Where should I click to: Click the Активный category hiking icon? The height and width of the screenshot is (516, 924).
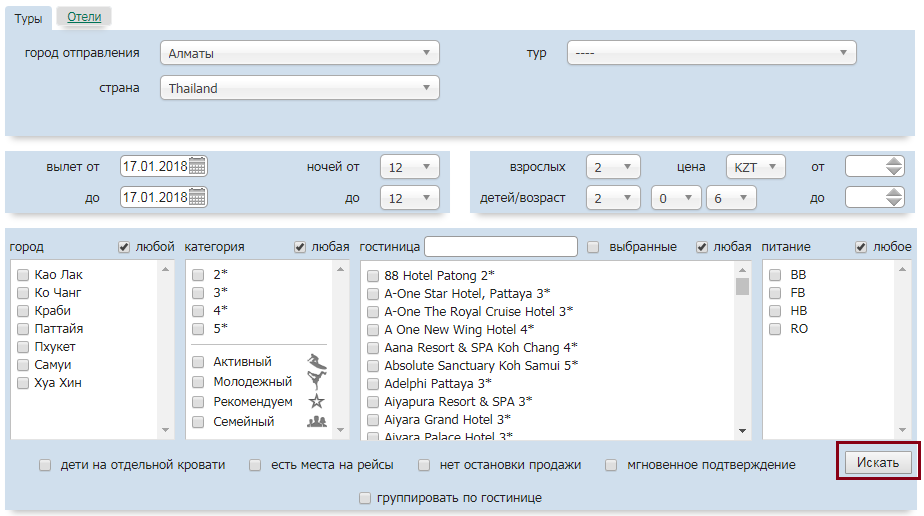pyautogui.click(x=317, y=362)
